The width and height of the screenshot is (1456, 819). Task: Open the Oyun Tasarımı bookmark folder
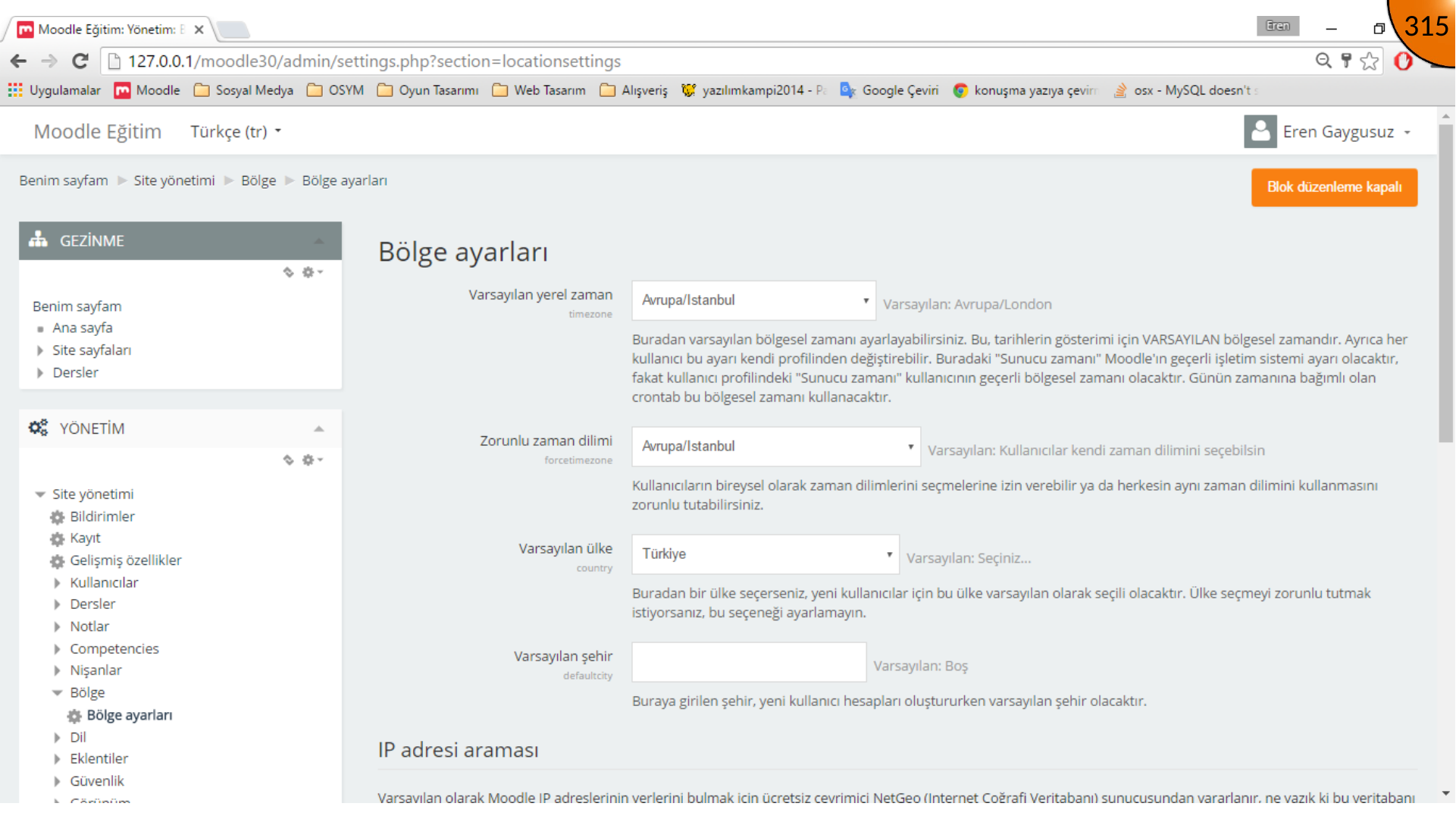pos(428,90)
